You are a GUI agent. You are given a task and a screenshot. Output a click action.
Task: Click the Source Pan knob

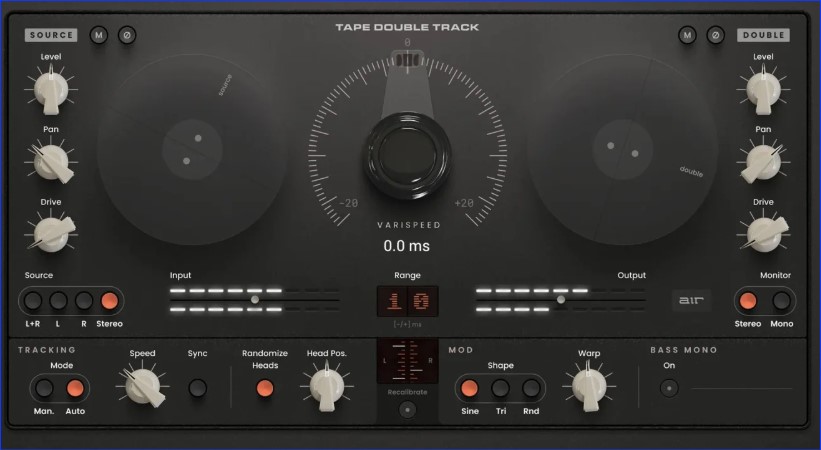coord(51,162)
